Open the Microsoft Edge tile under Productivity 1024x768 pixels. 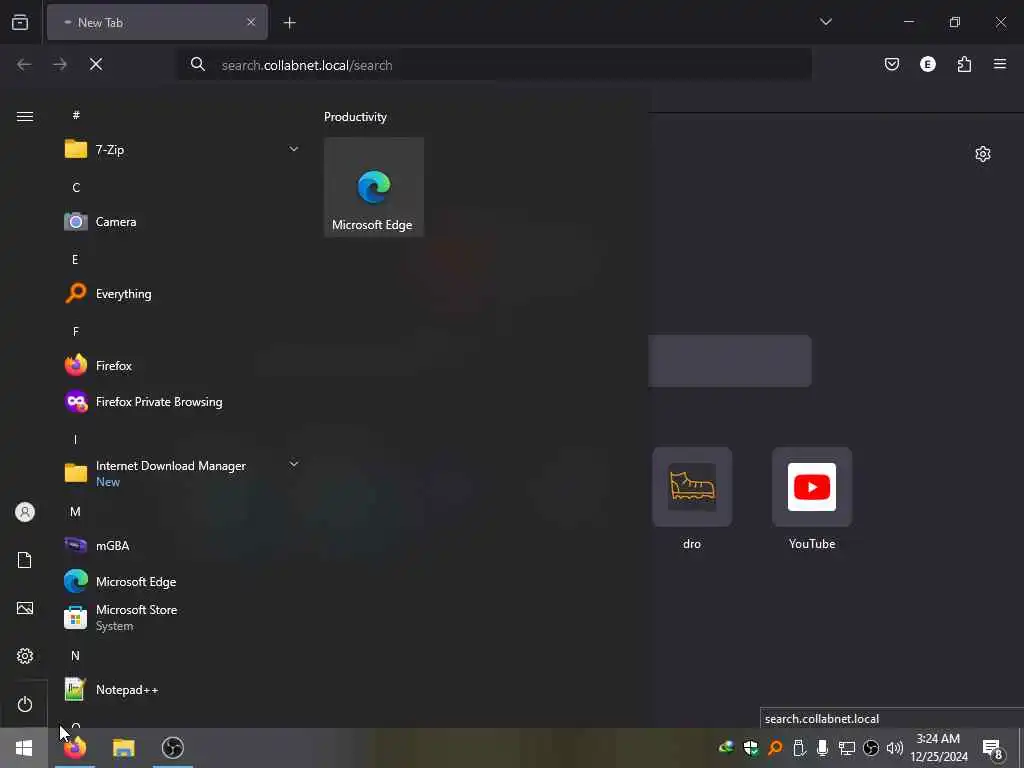[x=374, y=187]
